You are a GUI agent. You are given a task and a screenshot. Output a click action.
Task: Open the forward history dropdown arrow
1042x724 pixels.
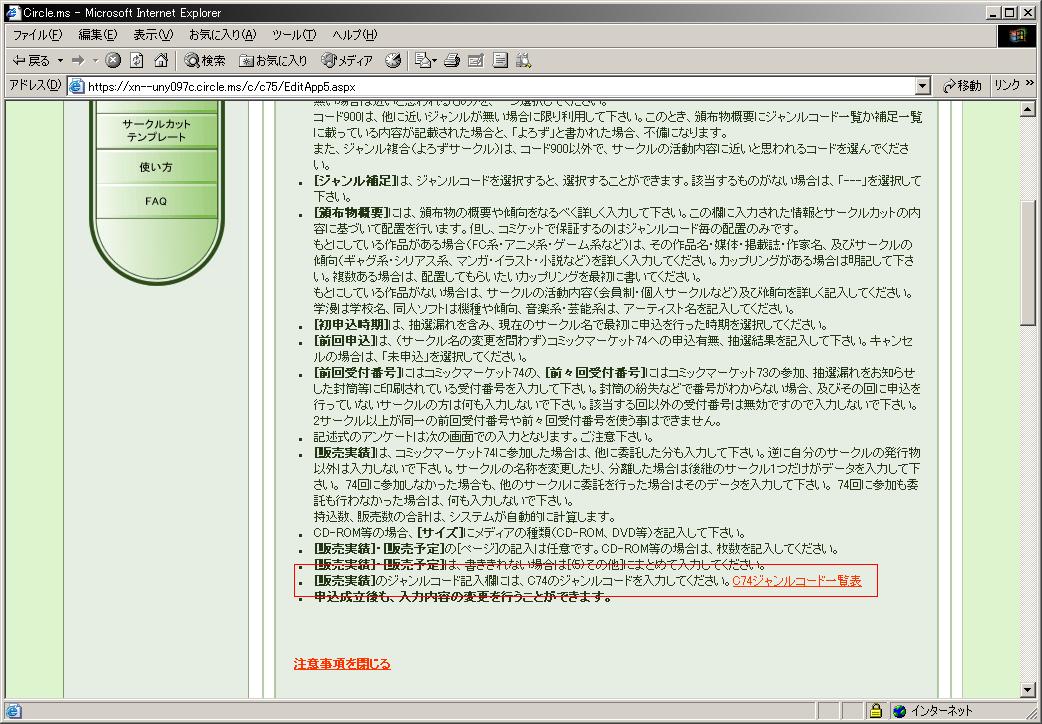click(x=94, y=60)
